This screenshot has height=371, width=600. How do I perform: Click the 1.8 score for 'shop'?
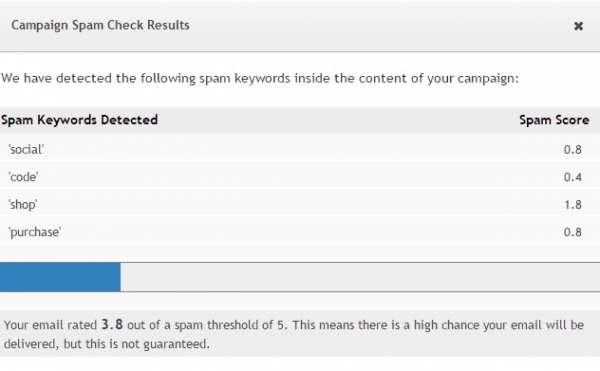tap(572, 205)
